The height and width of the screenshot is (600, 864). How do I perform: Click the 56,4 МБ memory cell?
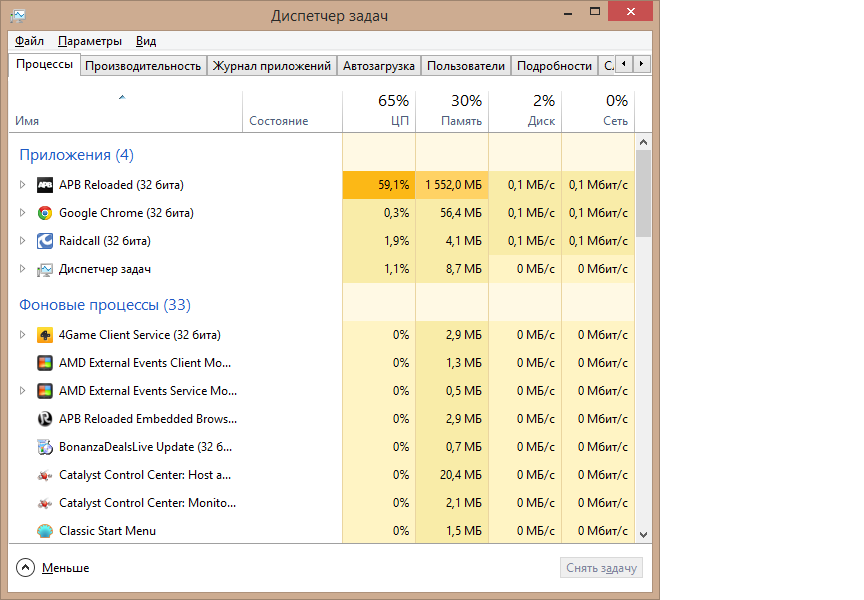tap(452, 213)
